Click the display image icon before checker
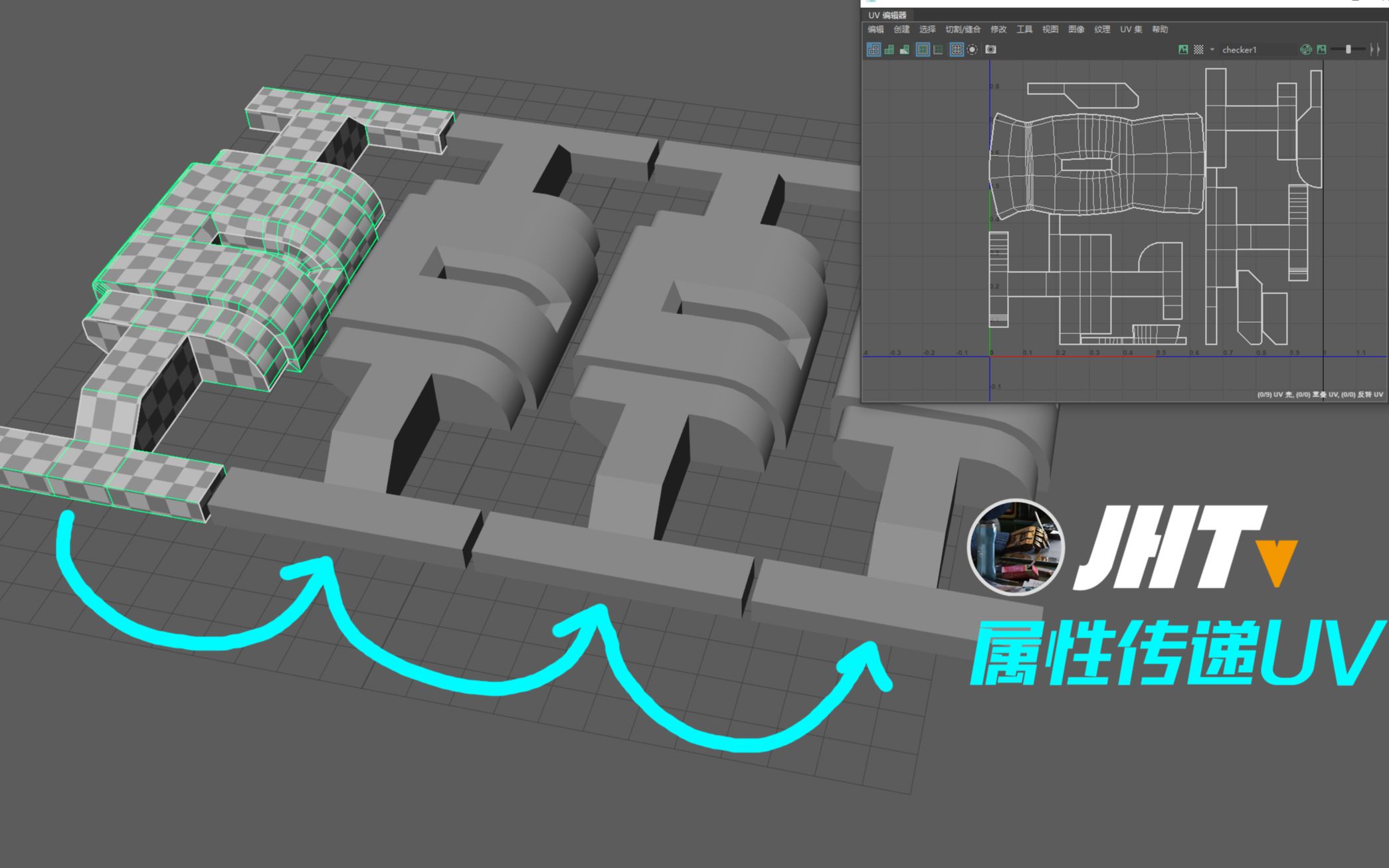Image resolution: width=1389 pixels, height=868 pixels. coord(1183,50)
